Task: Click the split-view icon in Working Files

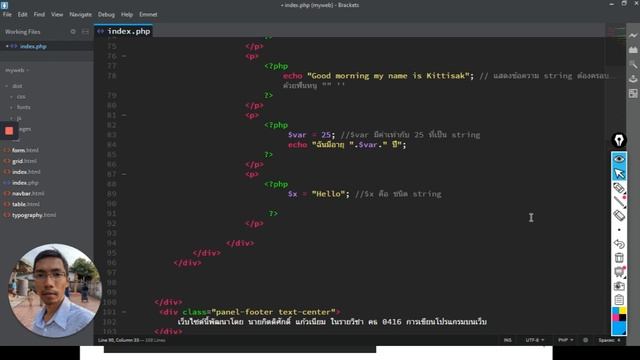Action: 85,31
